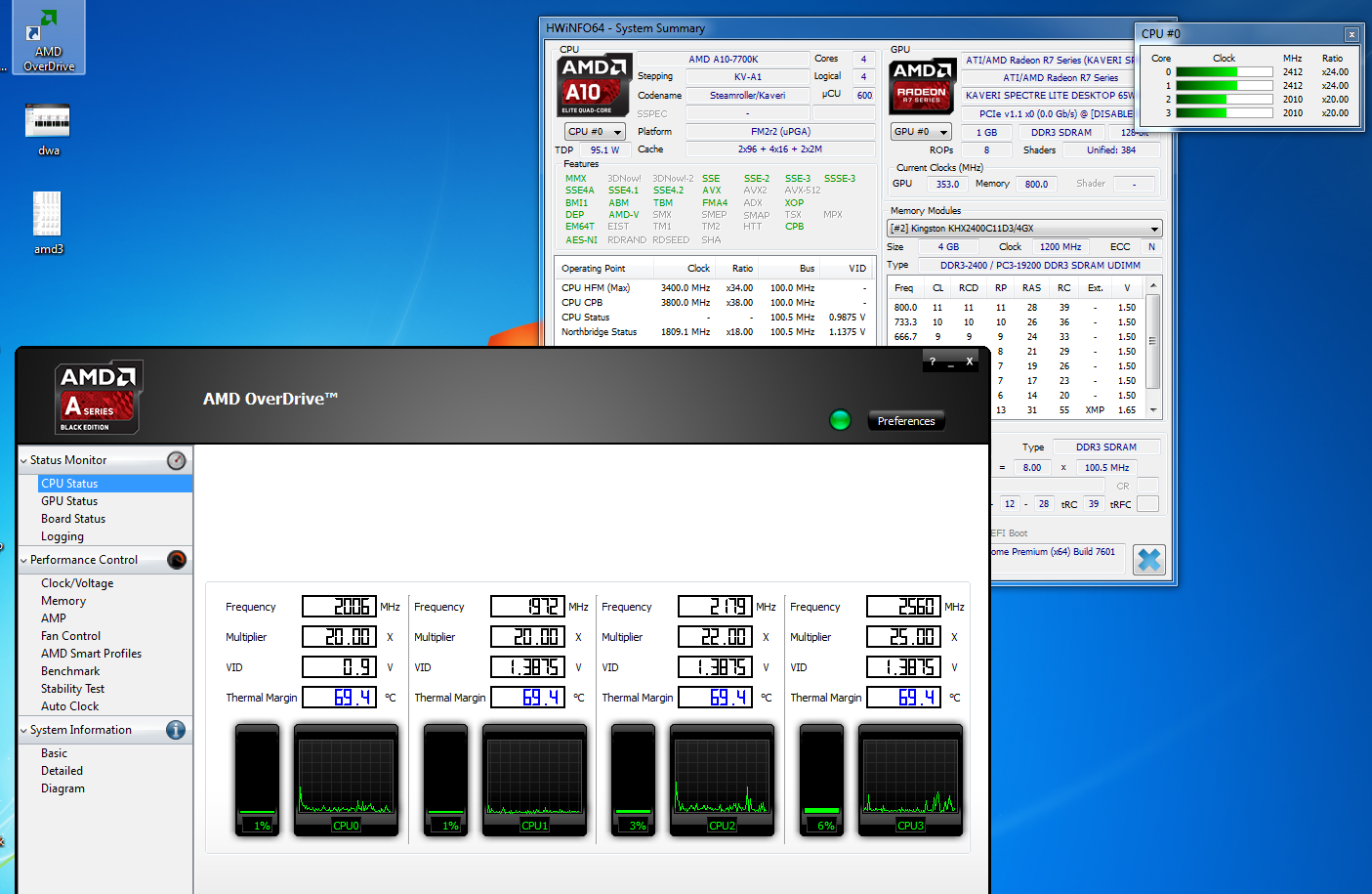Click the memory clock 1200 MHz field
The image size is (1372, 894).
[1060, 247]
